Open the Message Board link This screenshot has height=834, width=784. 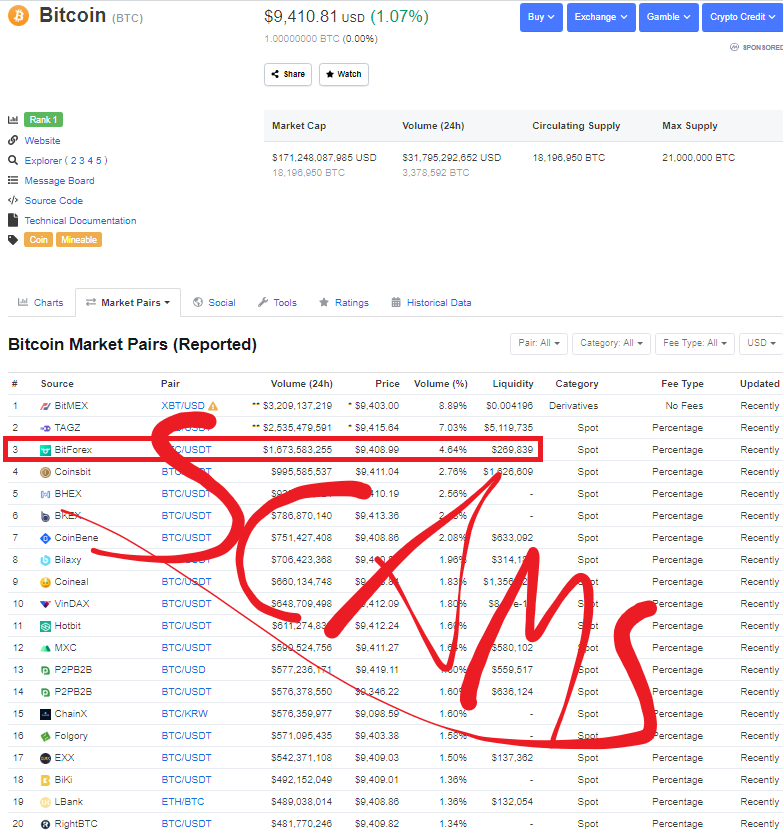[x=60, y=181]
